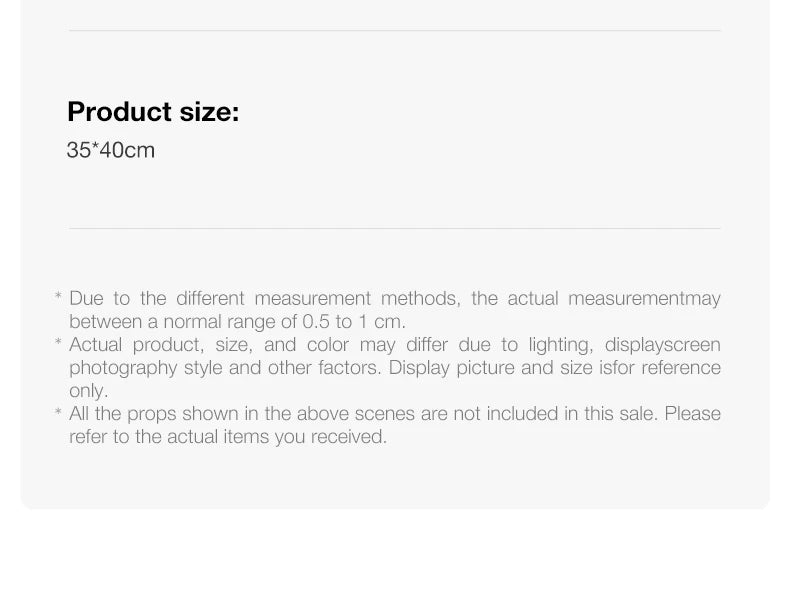The height and width of the screenshot is (611, 790).
Task: Click the text "photography style and other factors"
Action: [x=225, y=368]
